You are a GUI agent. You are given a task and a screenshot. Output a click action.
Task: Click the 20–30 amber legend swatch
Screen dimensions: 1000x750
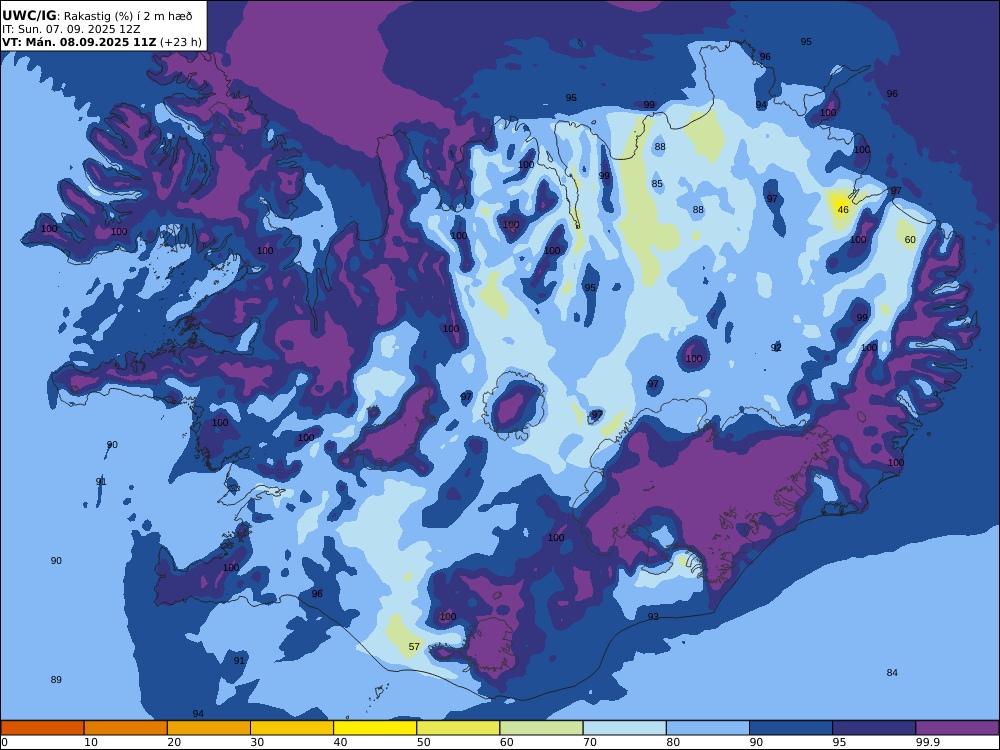coord(209,728)
